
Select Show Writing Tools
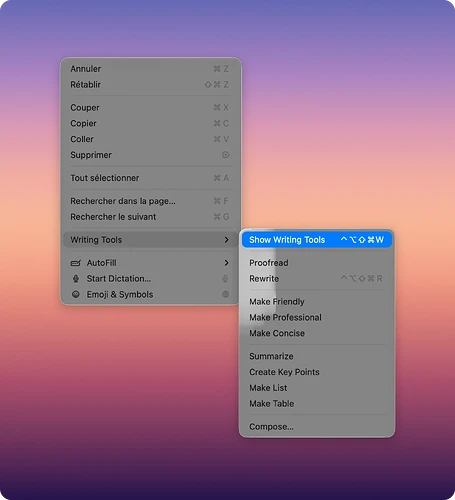click(x=317, y=240)
